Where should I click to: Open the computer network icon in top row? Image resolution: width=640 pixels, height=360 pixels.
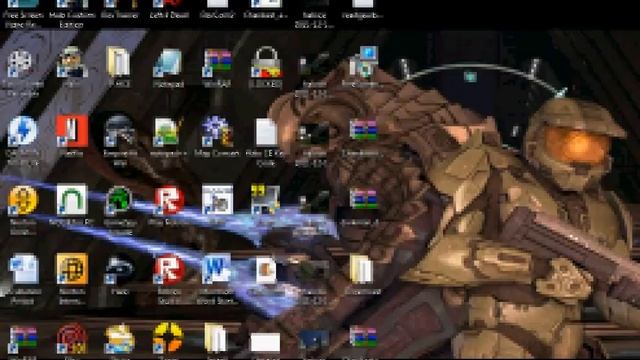pyautogui.click(x=364, y=62)
